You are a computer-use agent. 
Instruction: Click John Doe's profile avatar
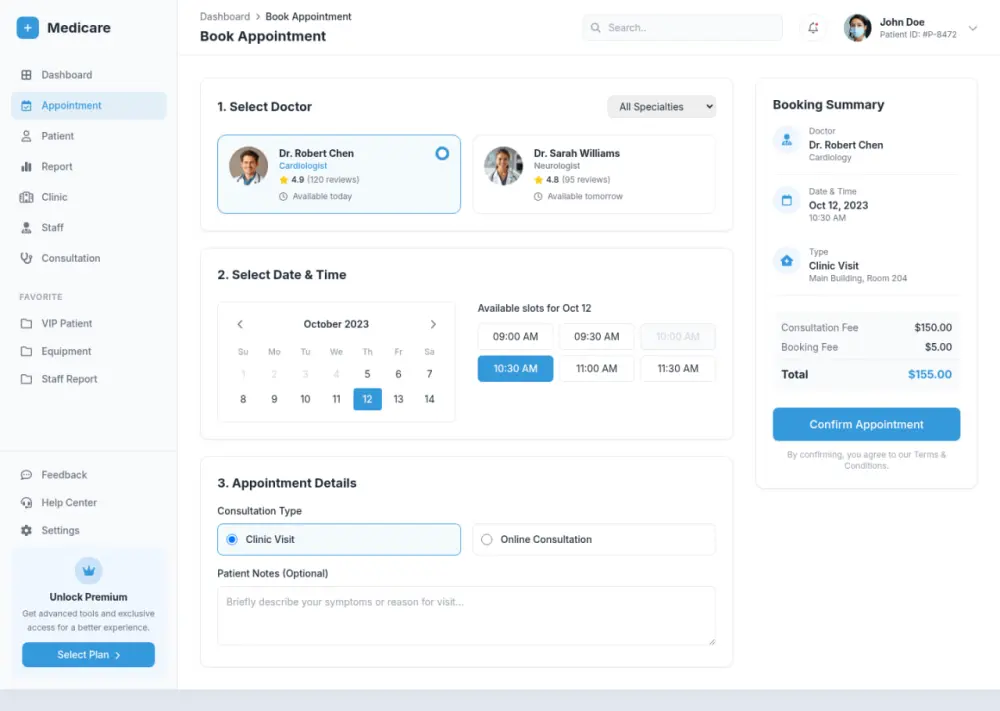click(857, 28)
